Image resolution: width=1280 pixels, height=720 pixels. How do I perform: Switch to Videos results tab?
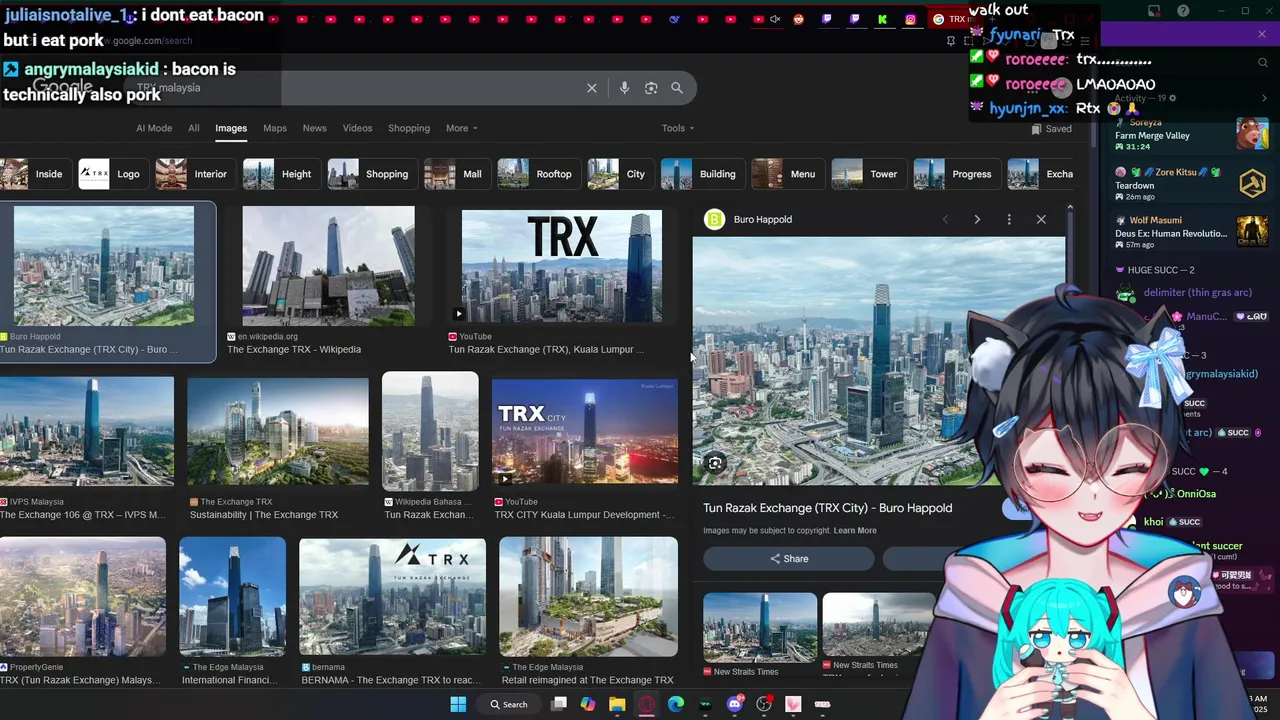click(x=357, y=128)
